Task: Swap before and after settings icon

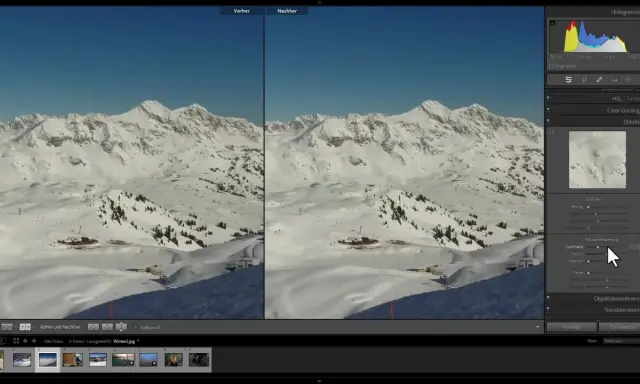Action: point(121,327)
